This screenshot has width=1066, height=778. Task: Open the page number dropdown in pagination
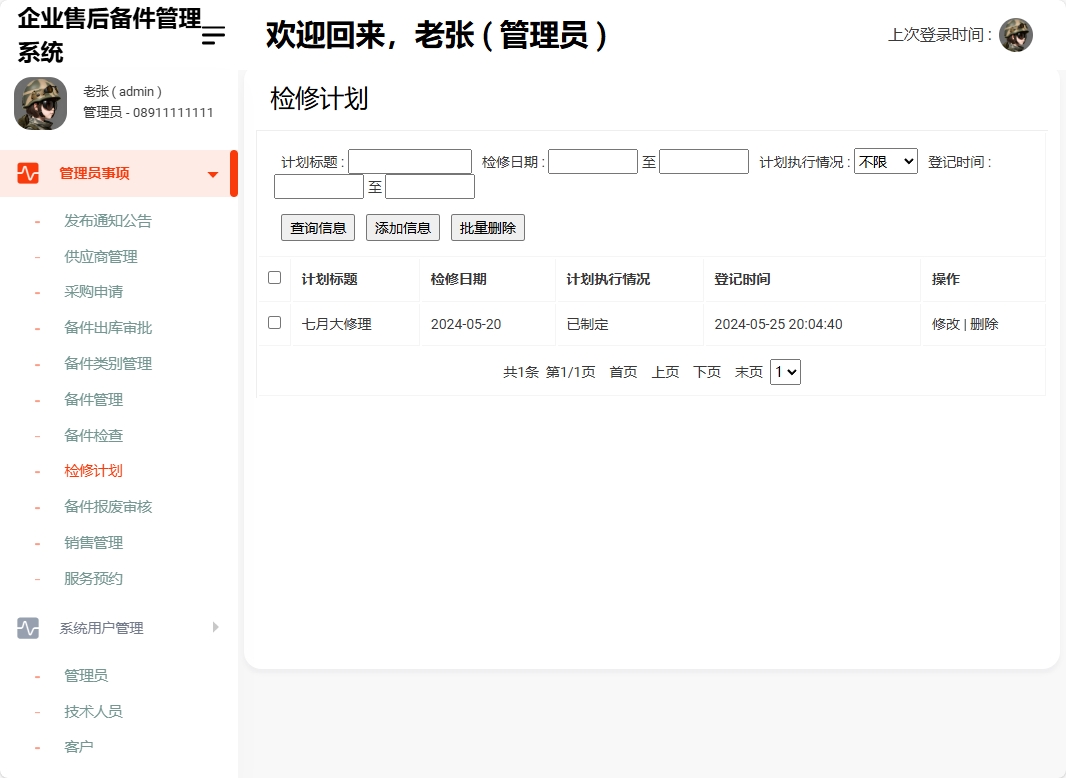[x=785, y=371]
